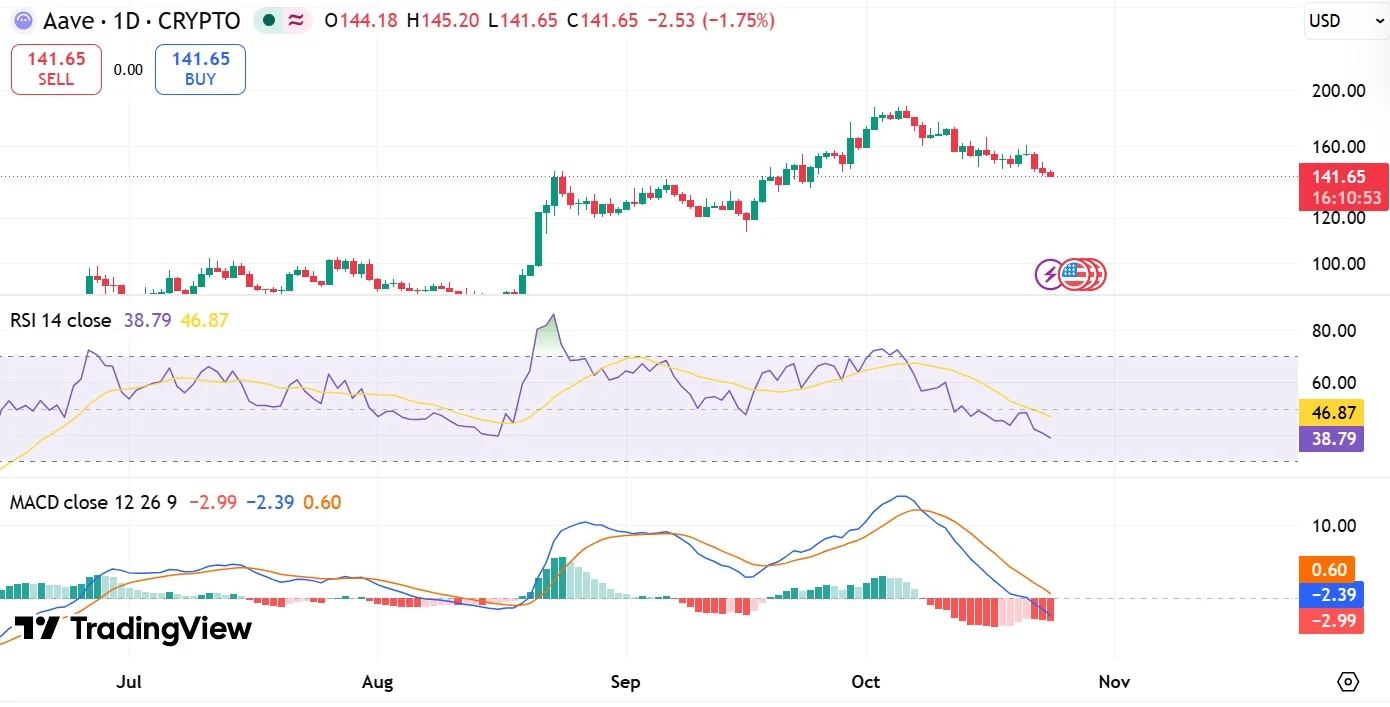Open the purple lightning bolt event marker
The width and height of the screenshot is (1390, 707).
(1049, 274)
